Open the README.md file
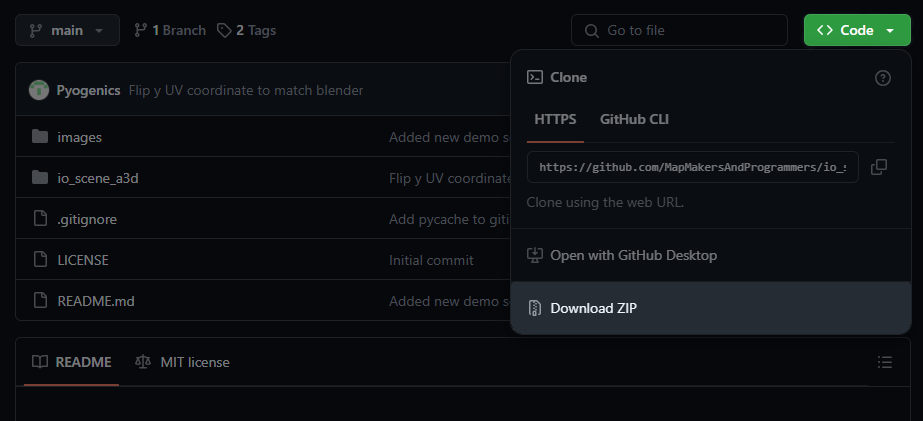923x421 pixels. (x=96, y=301)
